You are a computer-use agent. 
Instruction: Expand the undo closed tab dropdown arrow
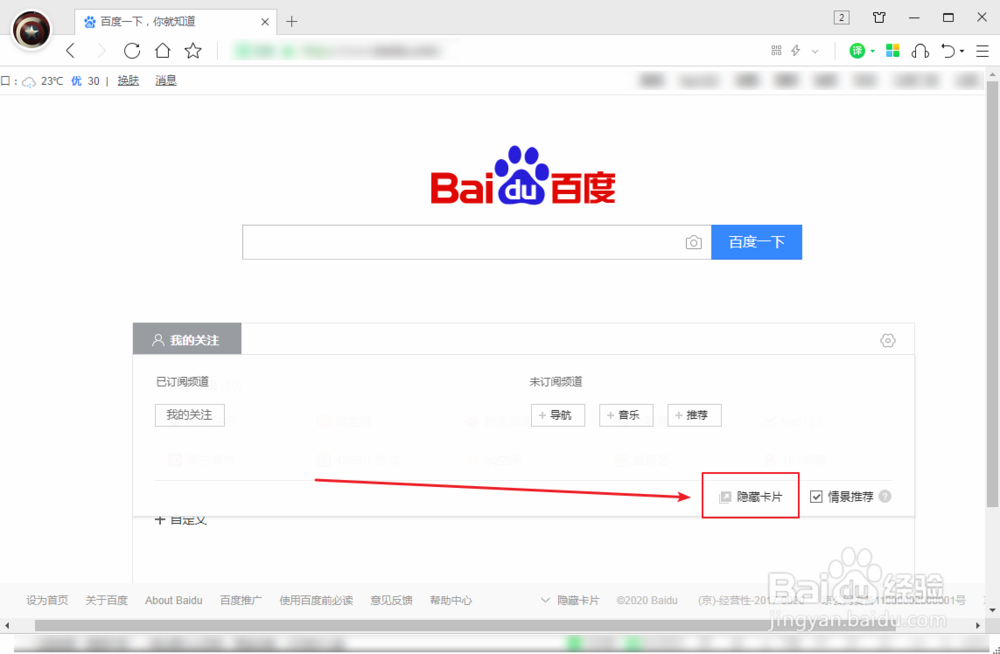coord(962,51)
